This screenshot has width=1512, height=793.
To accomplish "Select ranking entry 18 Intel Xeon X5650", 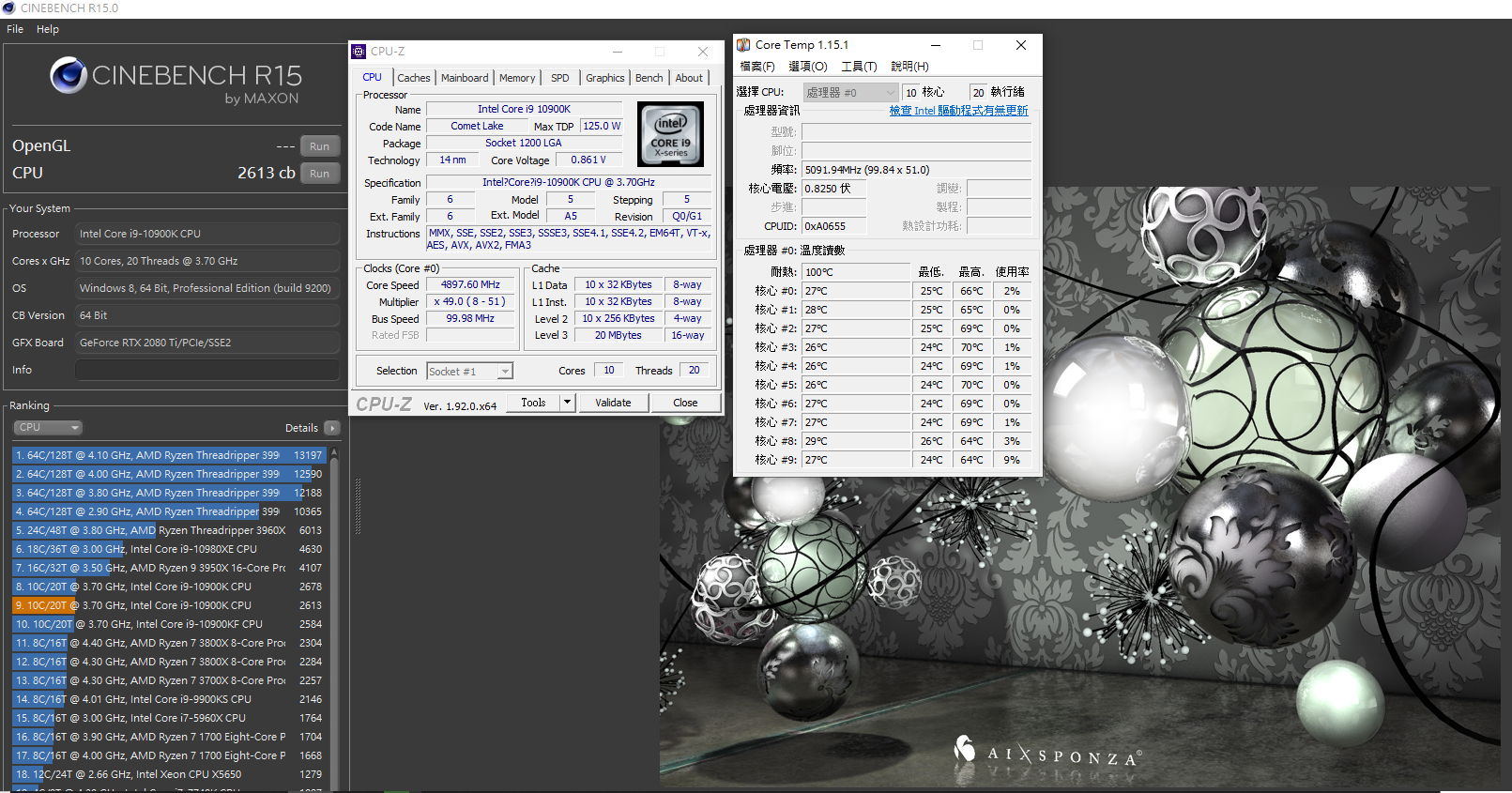I will click(168, 774).
